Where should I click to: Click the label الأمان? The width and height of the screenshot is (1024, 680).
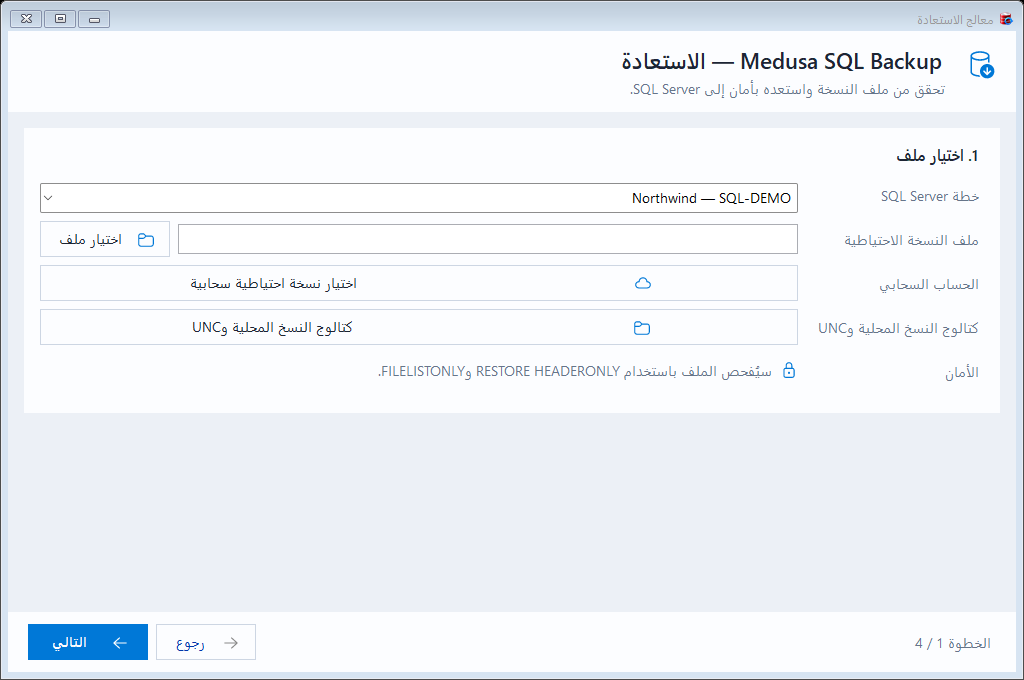click(962, 372)
